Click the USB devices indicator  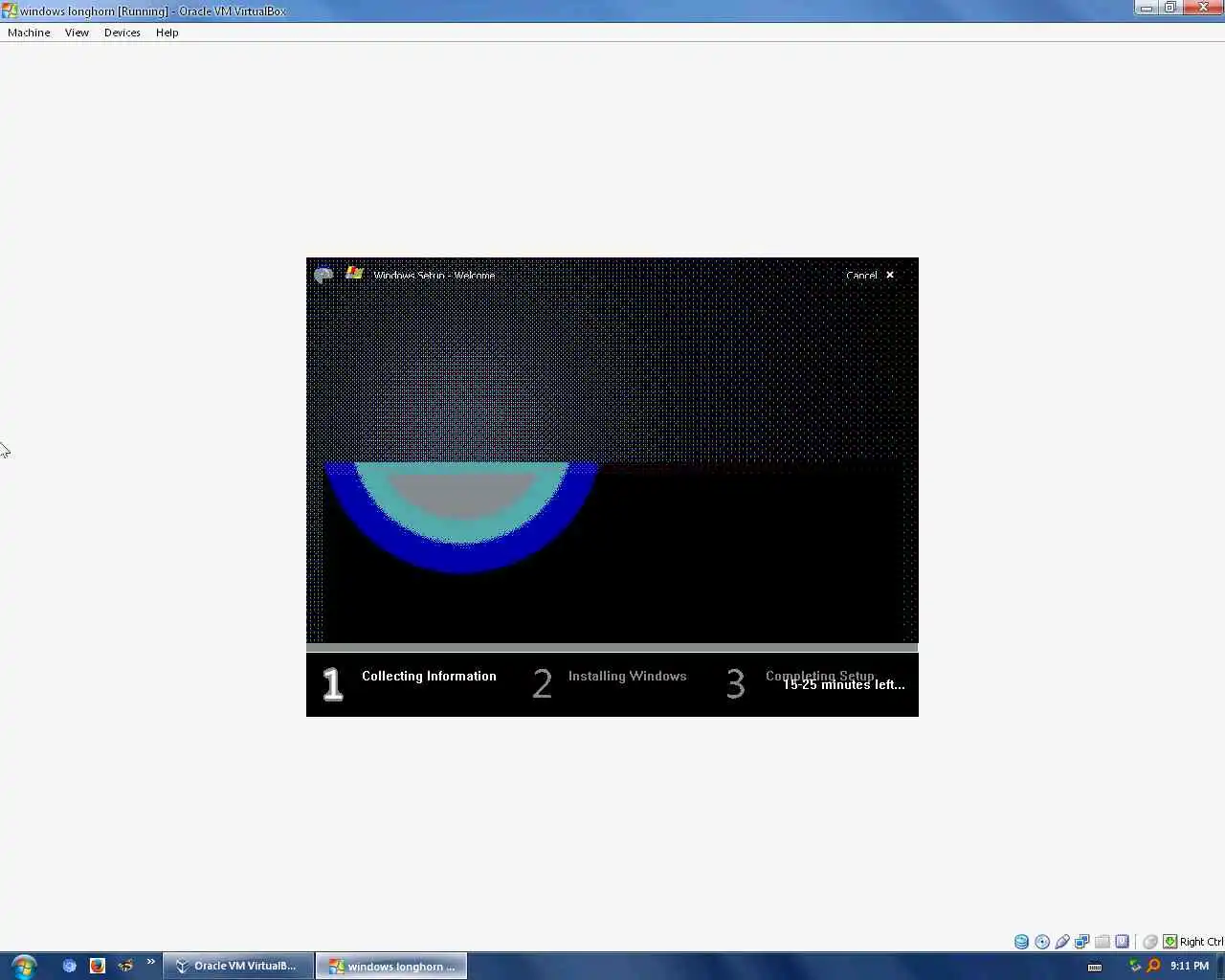tap(1062, 942)
